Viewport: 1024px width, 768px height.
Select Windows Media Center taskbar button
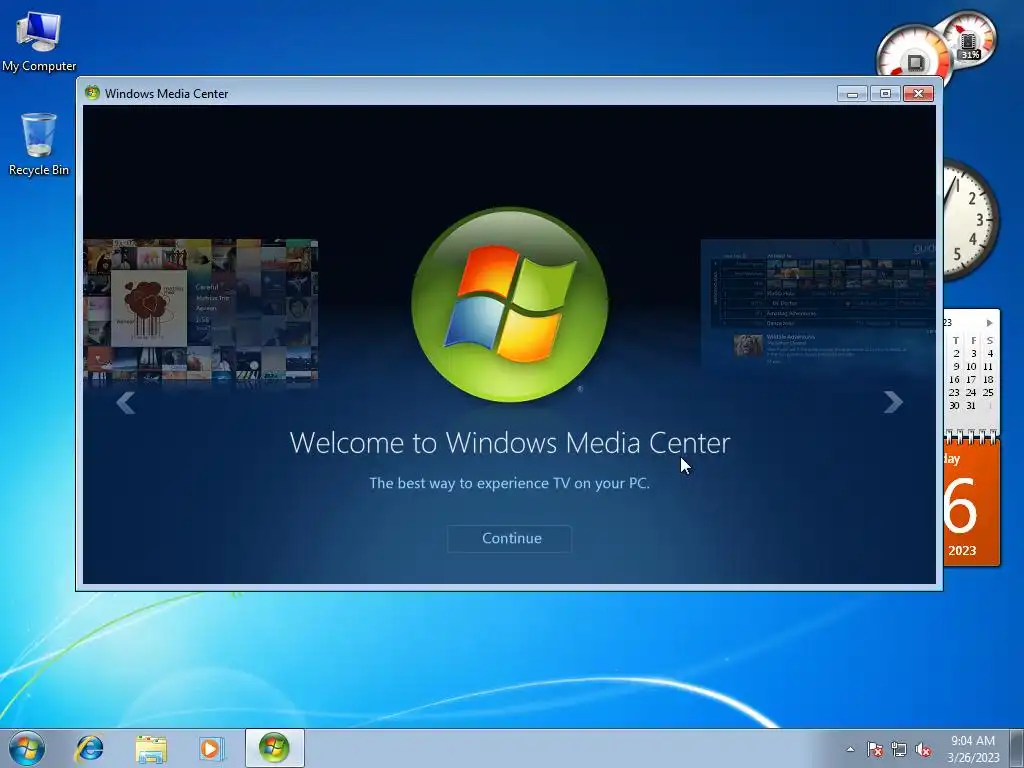[x=274, y=748]
